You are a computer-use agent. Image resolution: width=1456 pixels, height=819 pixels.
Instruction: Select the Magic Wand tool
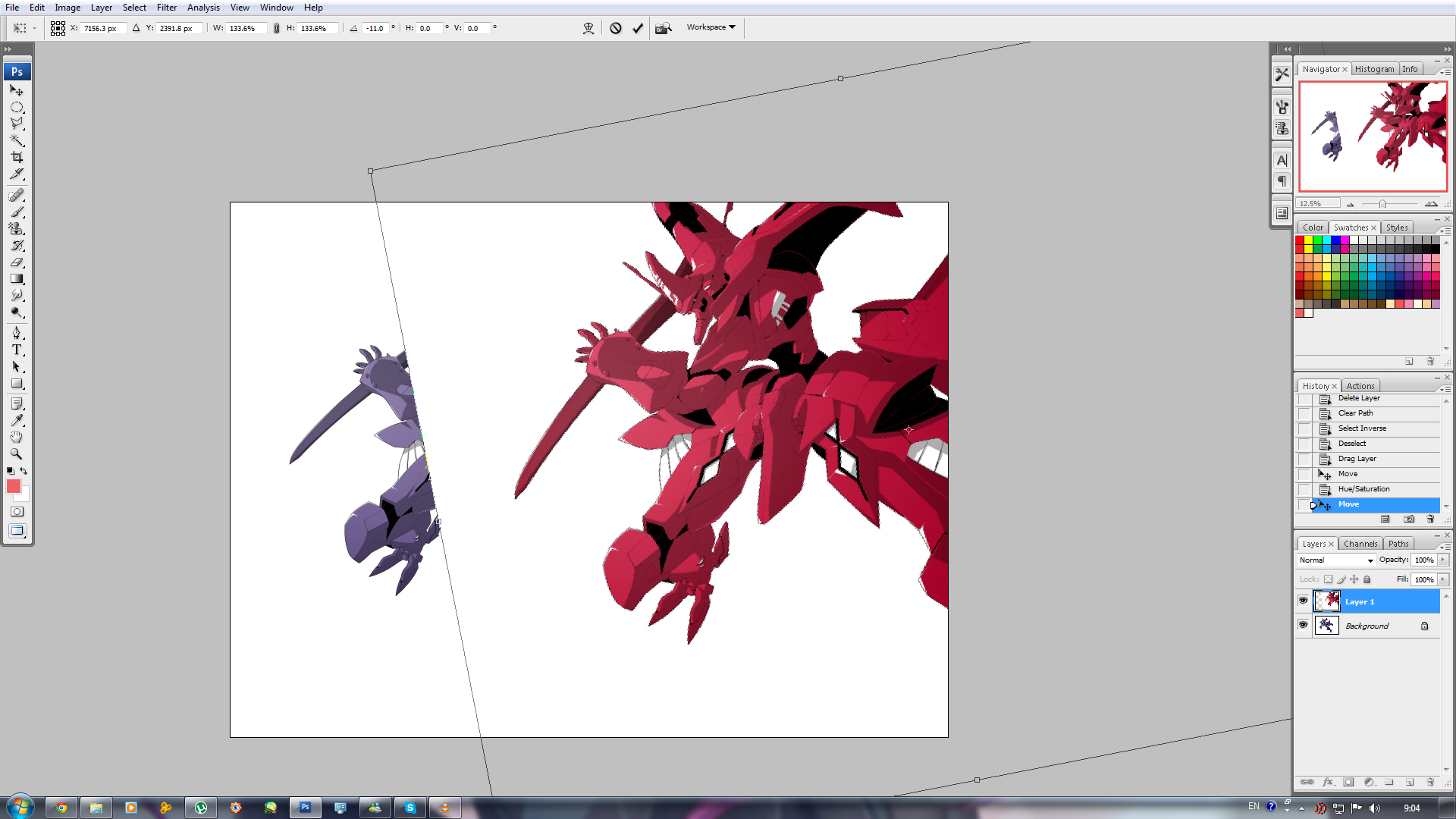click(x=16, y=140)
